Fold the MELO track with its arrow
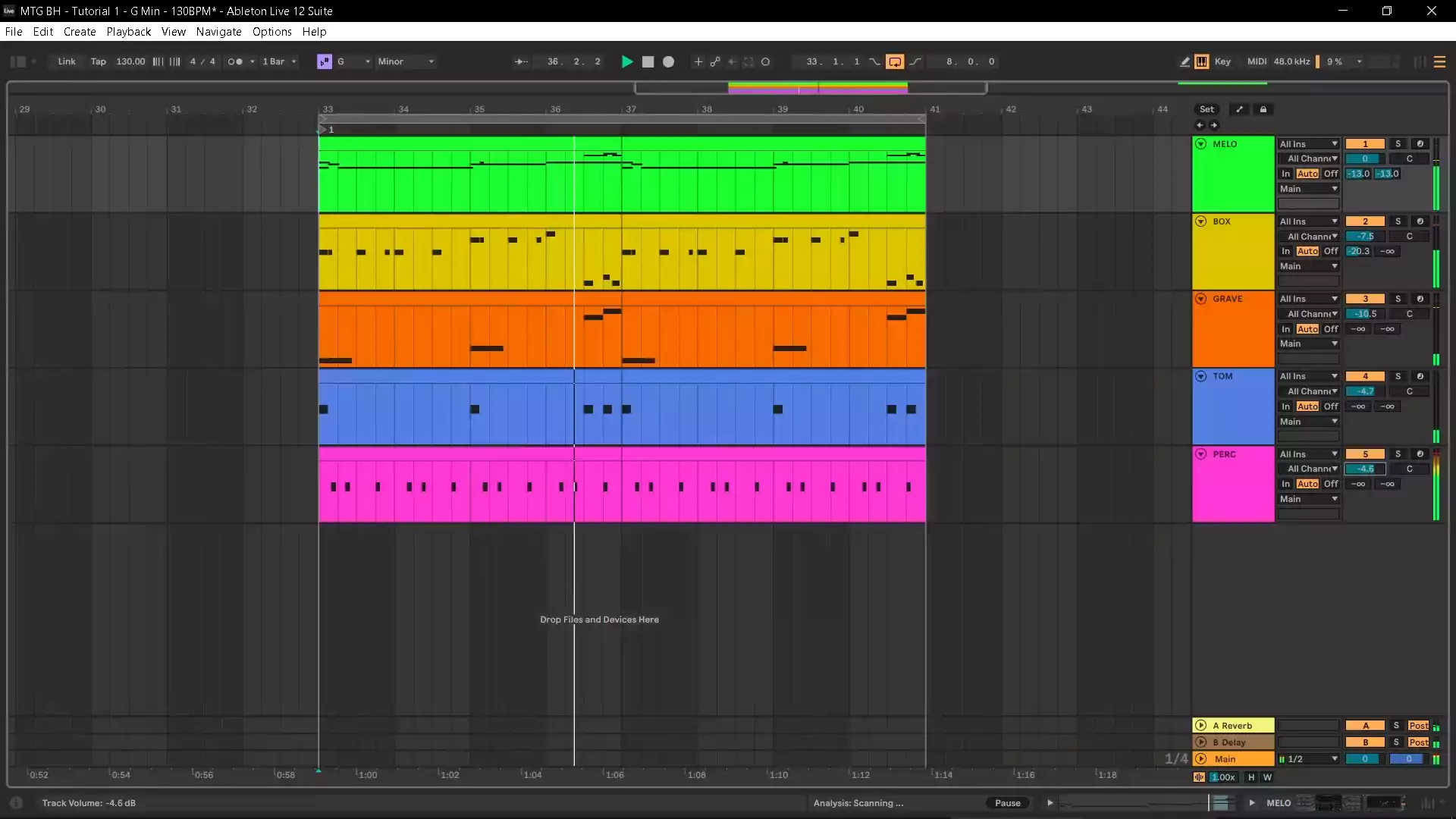The image size is (1456, 819). point(1201,144)
